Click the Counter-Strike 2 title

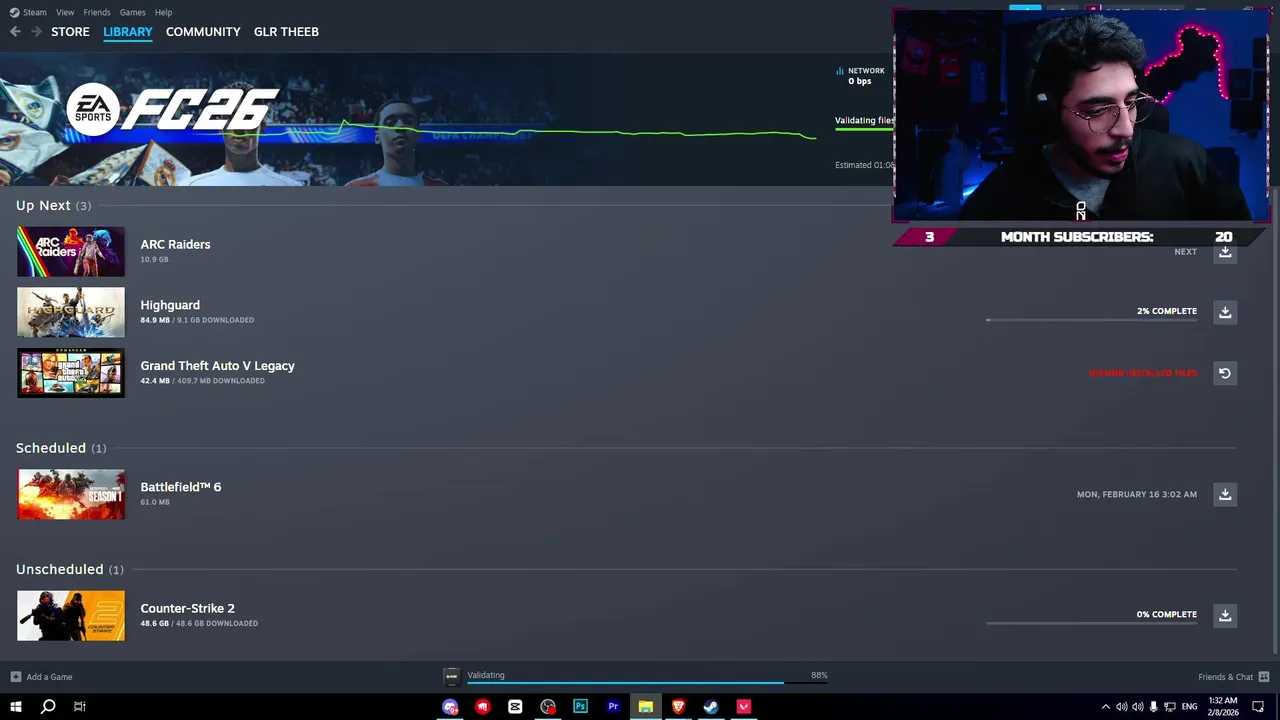tap(187, 608)
